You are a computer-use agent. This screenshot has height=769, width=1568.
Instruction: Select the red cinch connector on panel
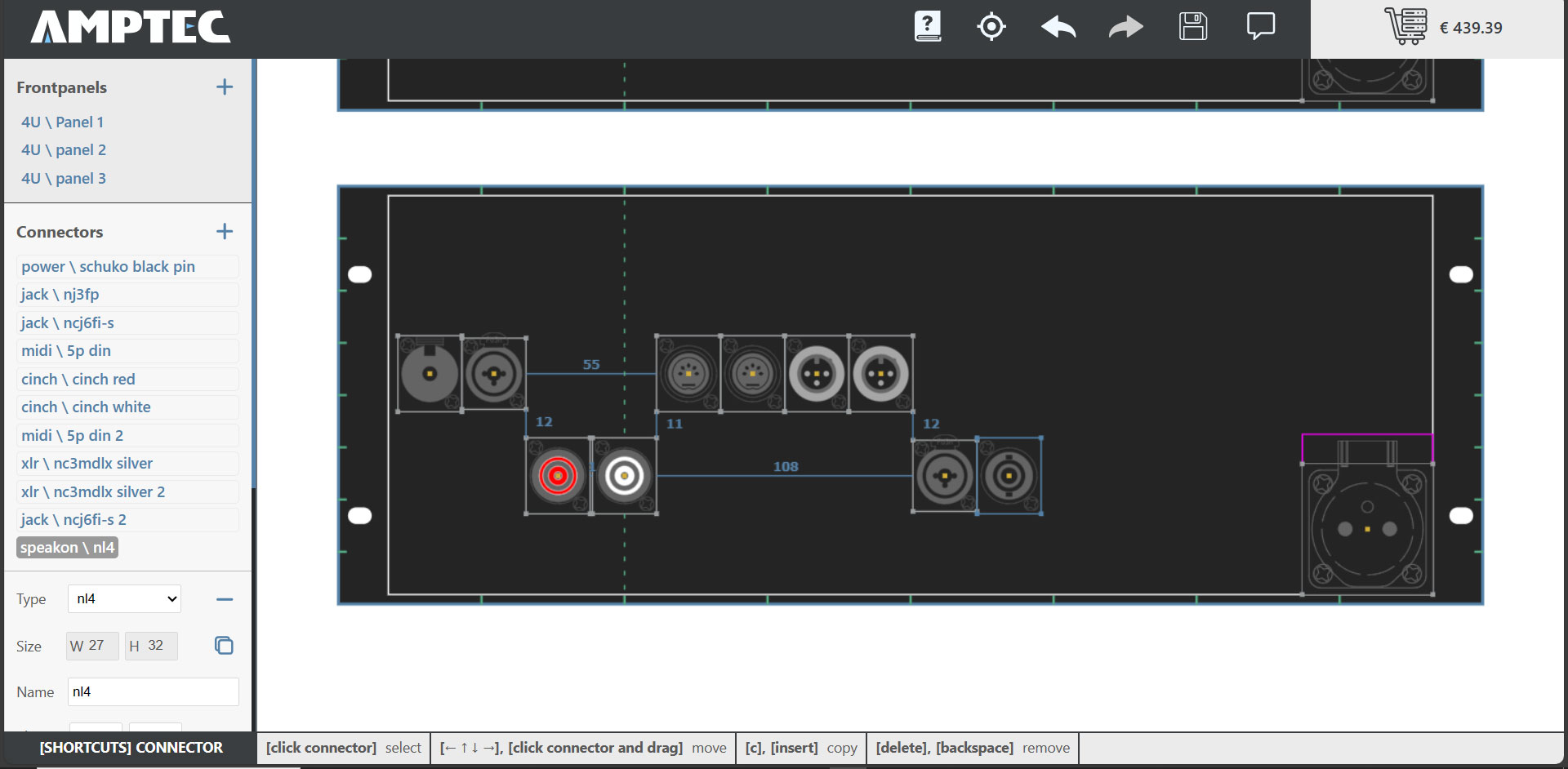558,476
